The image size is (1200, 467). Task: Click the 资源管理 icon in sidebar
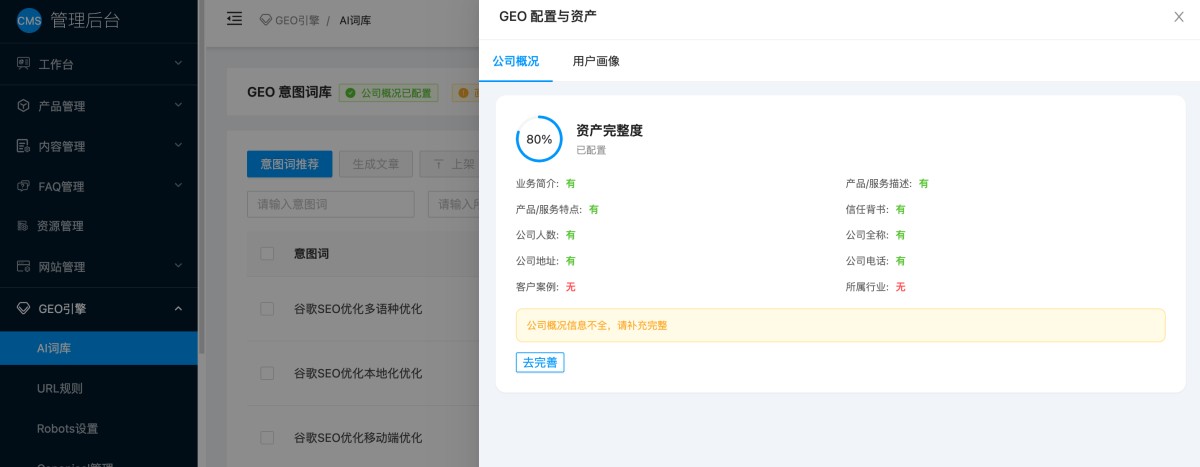tap(23, 226)
